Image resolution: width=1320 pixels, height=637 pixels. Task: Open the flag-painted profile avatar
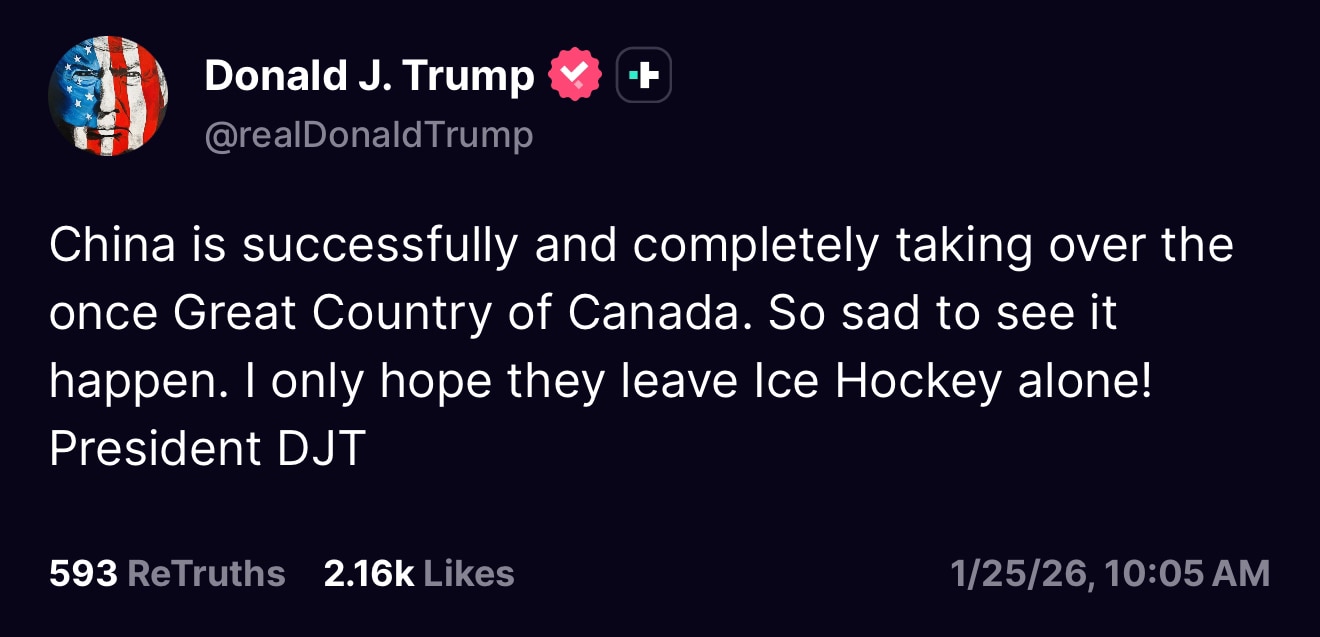point(108,97)
